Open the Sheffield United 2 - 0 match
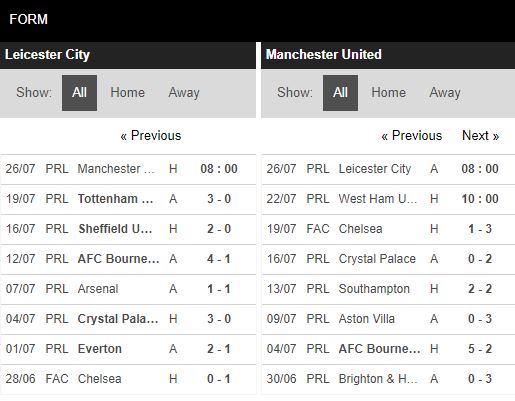The height and width of the screenshot is (401, 515). point(128,229)
